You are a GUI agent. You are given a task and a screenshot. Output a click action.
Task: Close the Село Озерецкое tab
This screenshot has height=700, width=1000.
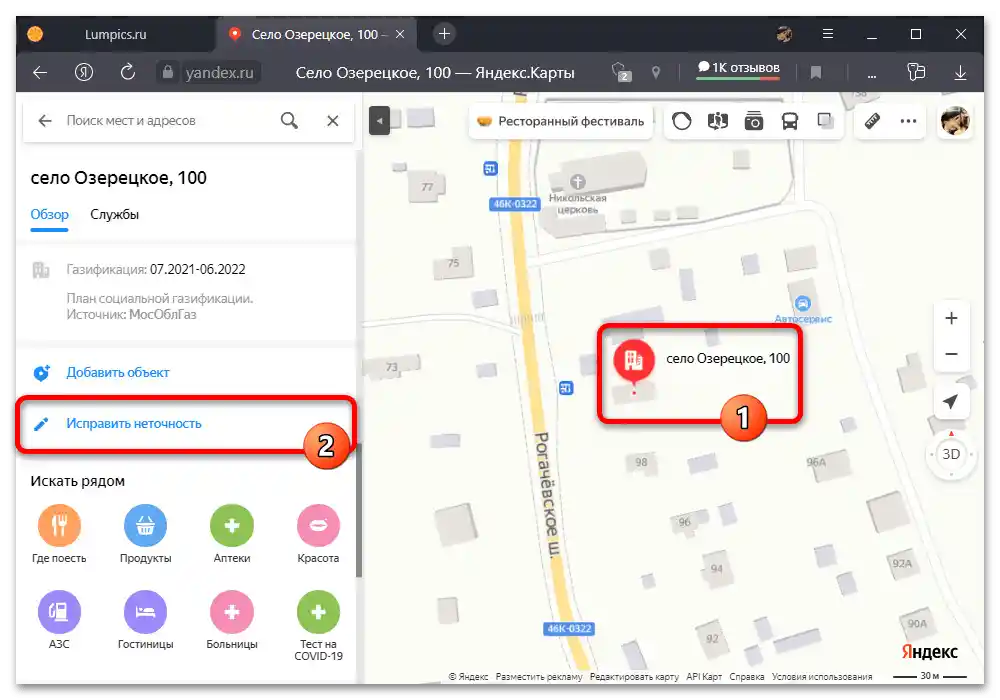[400, 34]
